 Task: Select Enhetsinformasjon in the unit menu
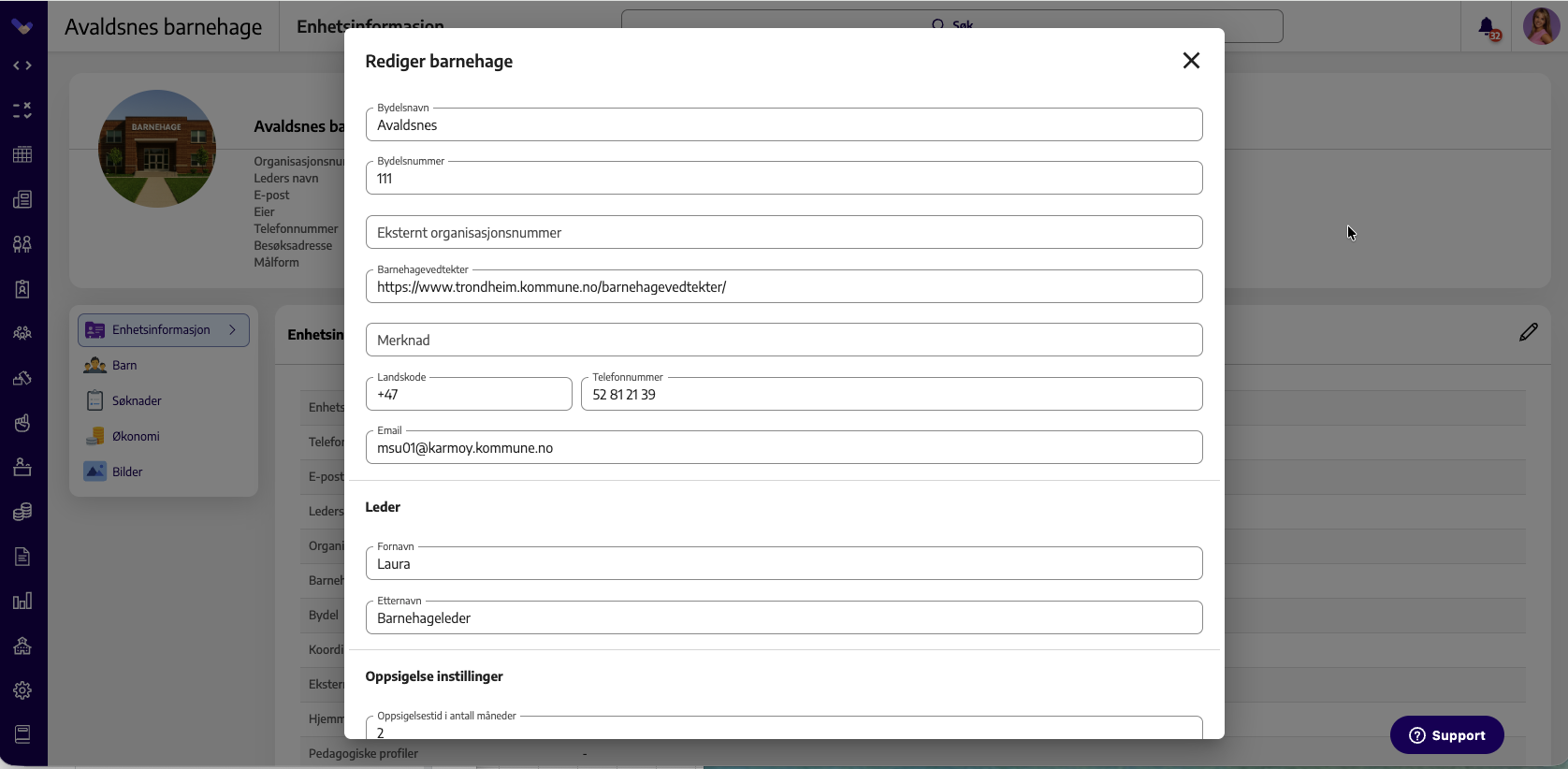pos(164,330)
